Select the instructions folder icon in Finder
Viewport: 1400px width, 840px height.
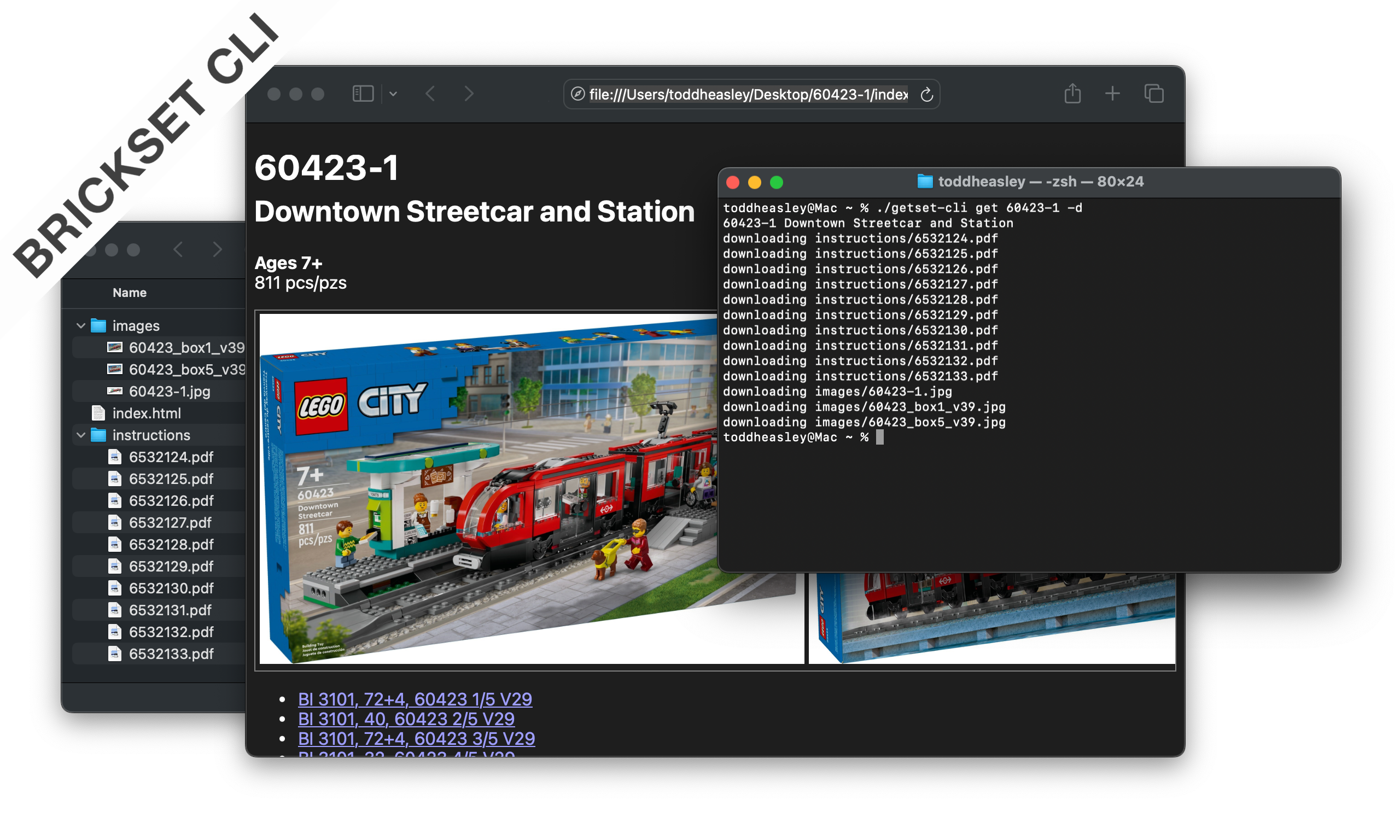(x=98, y=435)
